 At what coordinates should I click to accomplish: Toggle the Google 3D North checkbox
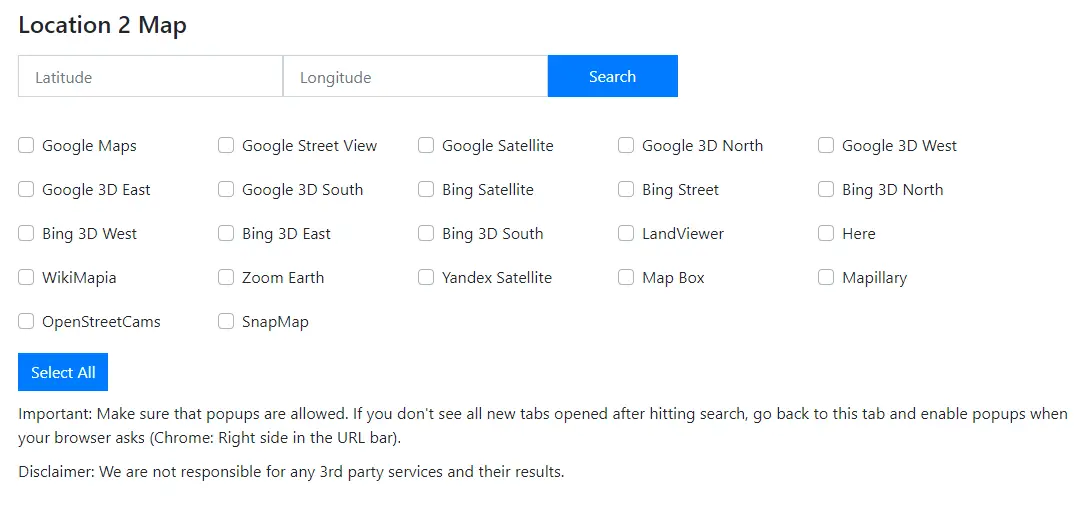pyautogui.click(x=626, y=146)
